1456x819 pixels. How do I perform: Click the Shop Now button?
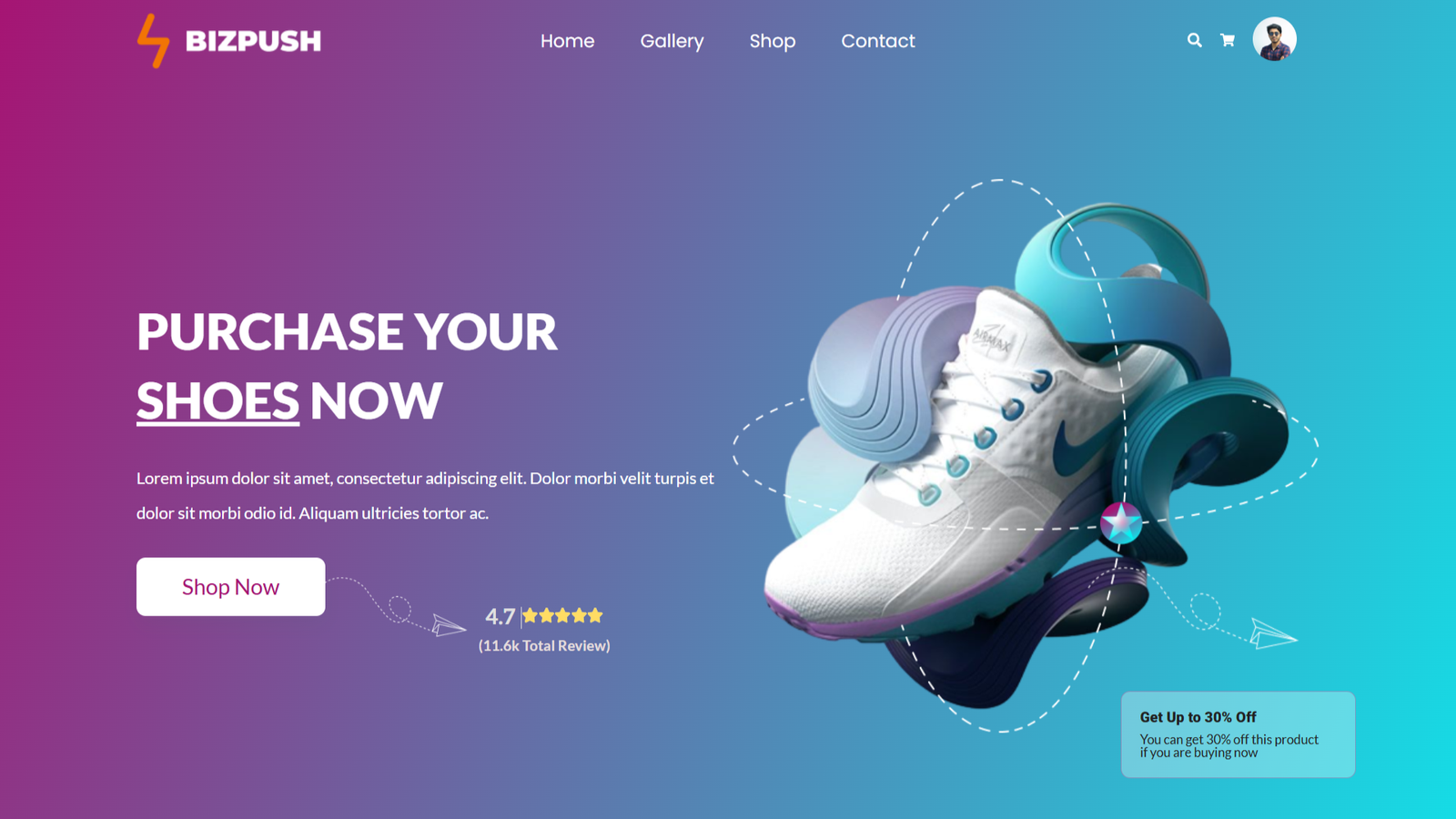pyautogui.click(x=230, y=587)
